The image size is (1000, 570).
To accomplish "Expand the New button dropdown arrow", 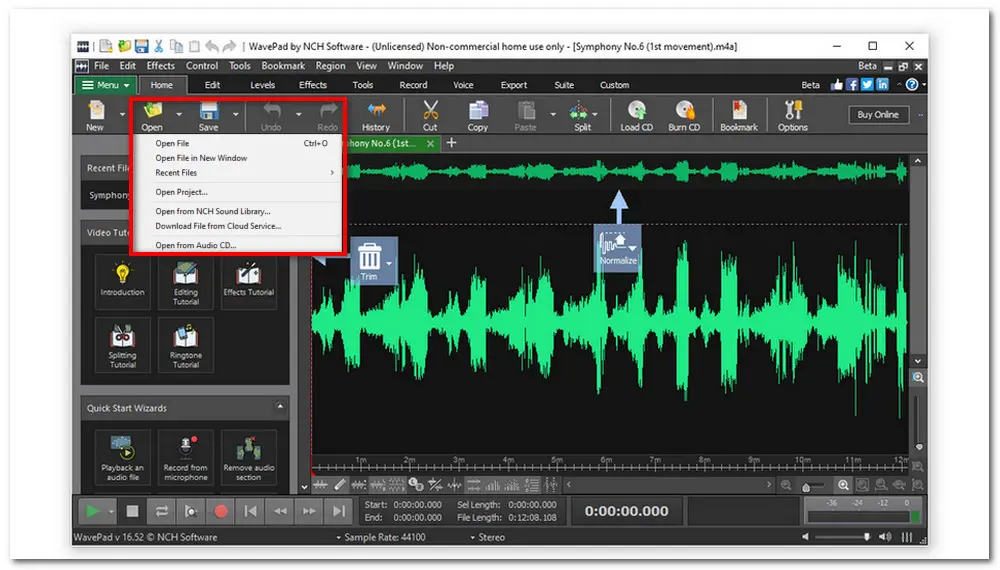I will (122, 115).
